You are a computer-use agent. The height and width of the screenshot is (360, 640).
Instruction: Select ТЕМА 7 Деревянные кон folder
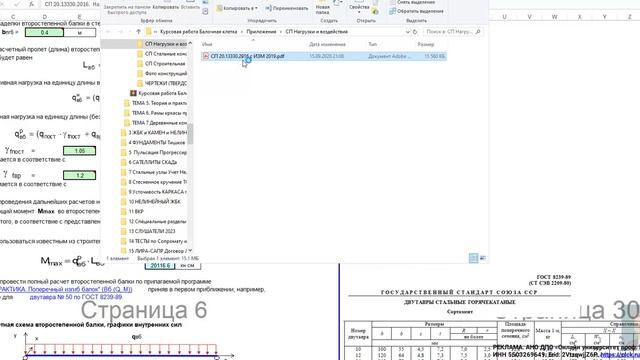point(155,122)
